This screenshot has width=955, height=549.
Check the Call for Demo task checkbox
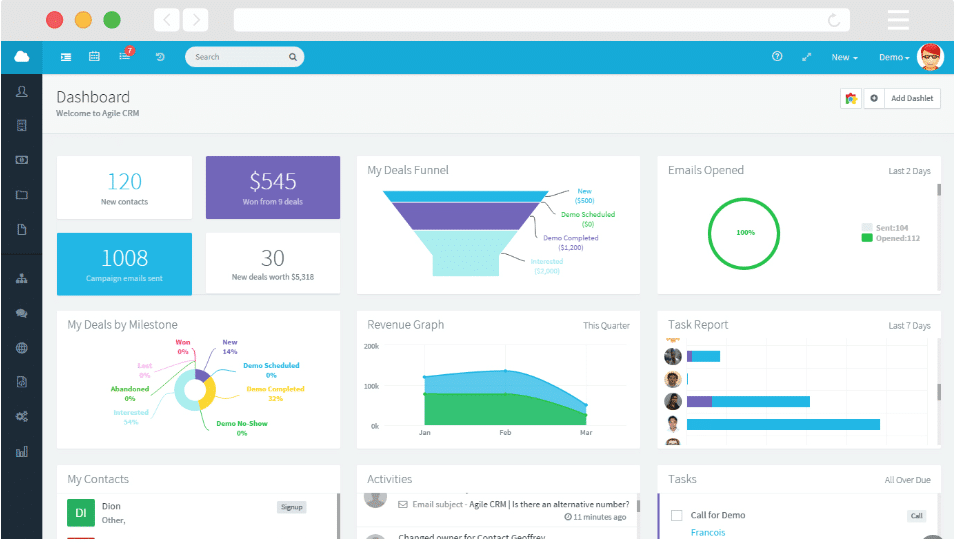click(676, 515)
